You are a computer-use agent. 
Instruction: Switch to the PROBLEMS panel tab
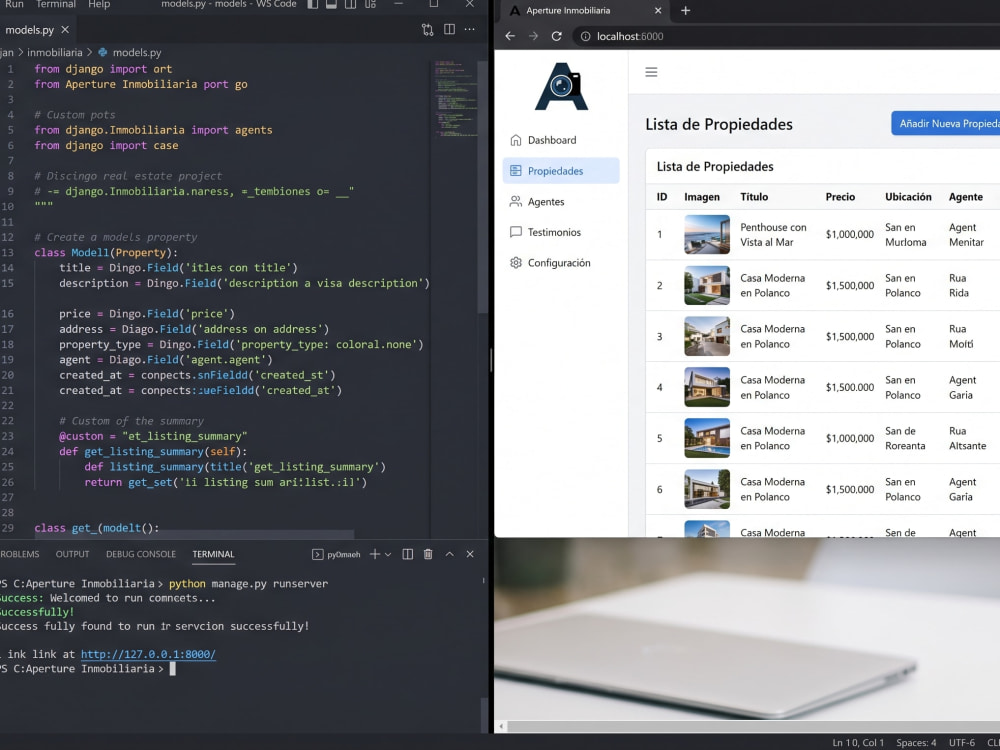click(19, 554)
